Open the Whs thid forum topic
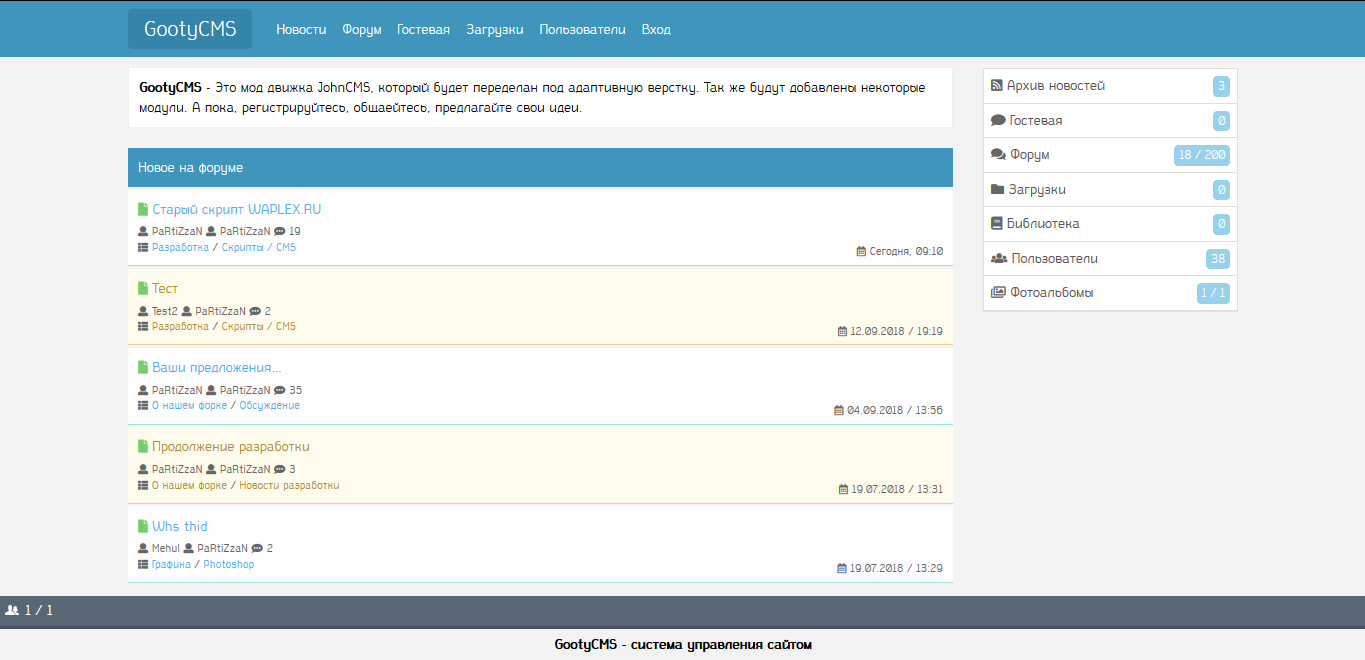Image resolution: width=1365 pixels, height=660 pixels. 179,526
